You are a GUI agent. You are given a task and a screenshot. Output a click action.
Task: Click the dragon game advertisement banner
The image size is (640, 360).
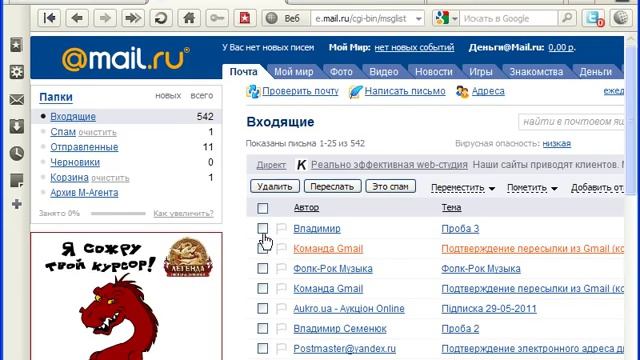(127, 296)
